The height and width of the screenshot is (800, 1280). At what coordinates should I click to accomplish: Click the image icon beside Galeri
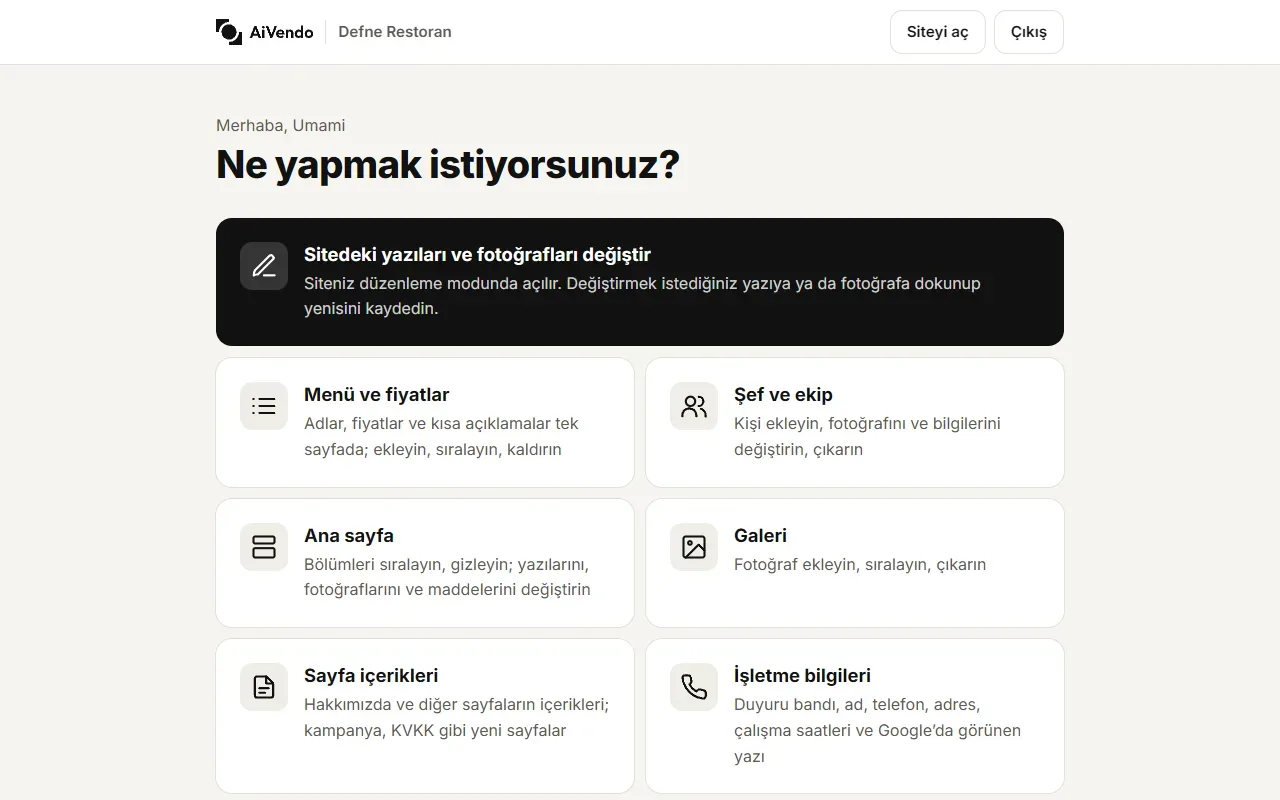[x=694, y=547]
